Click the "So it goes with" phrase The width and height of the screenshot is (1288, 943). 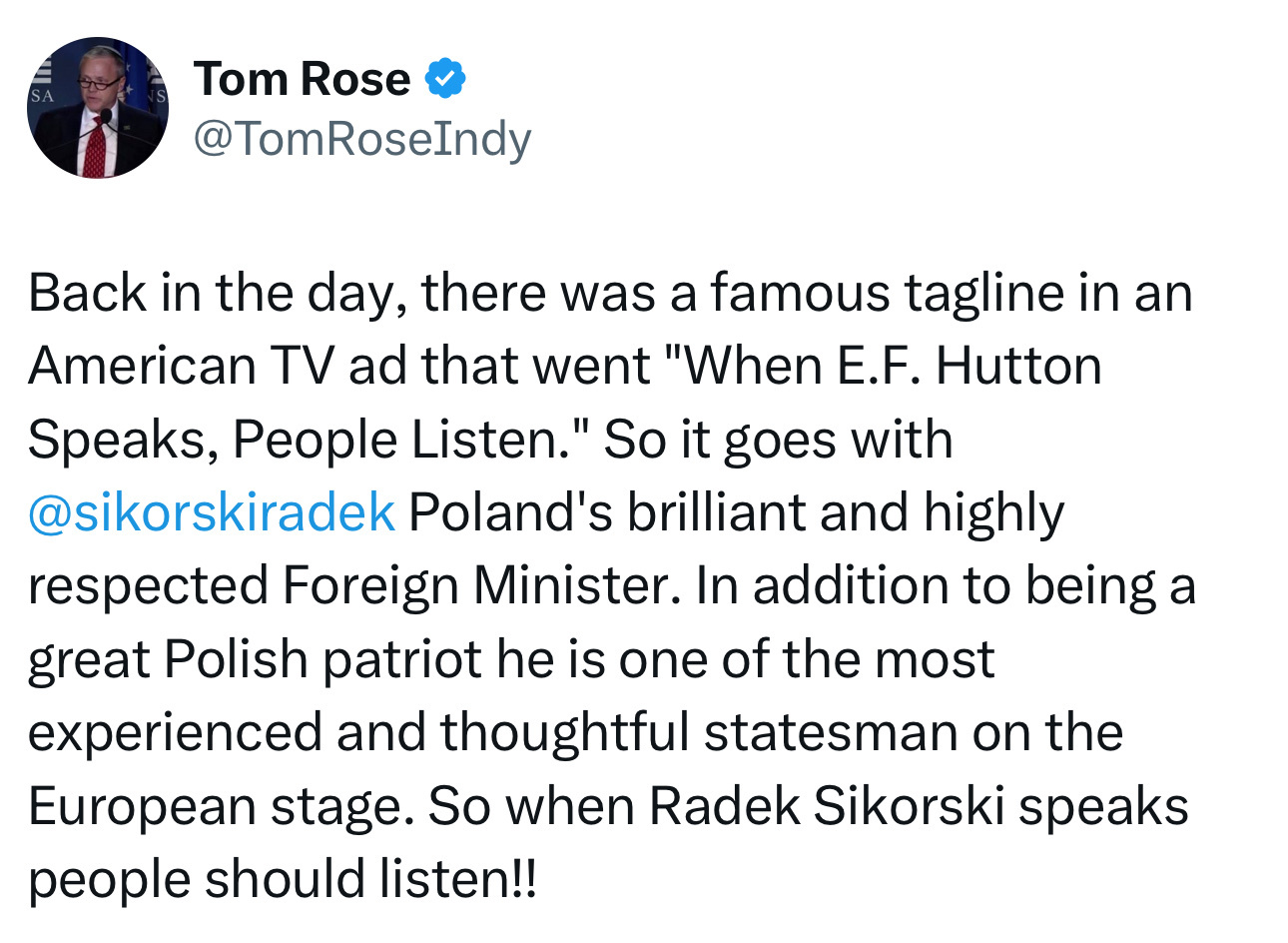(x=779, y=440)
